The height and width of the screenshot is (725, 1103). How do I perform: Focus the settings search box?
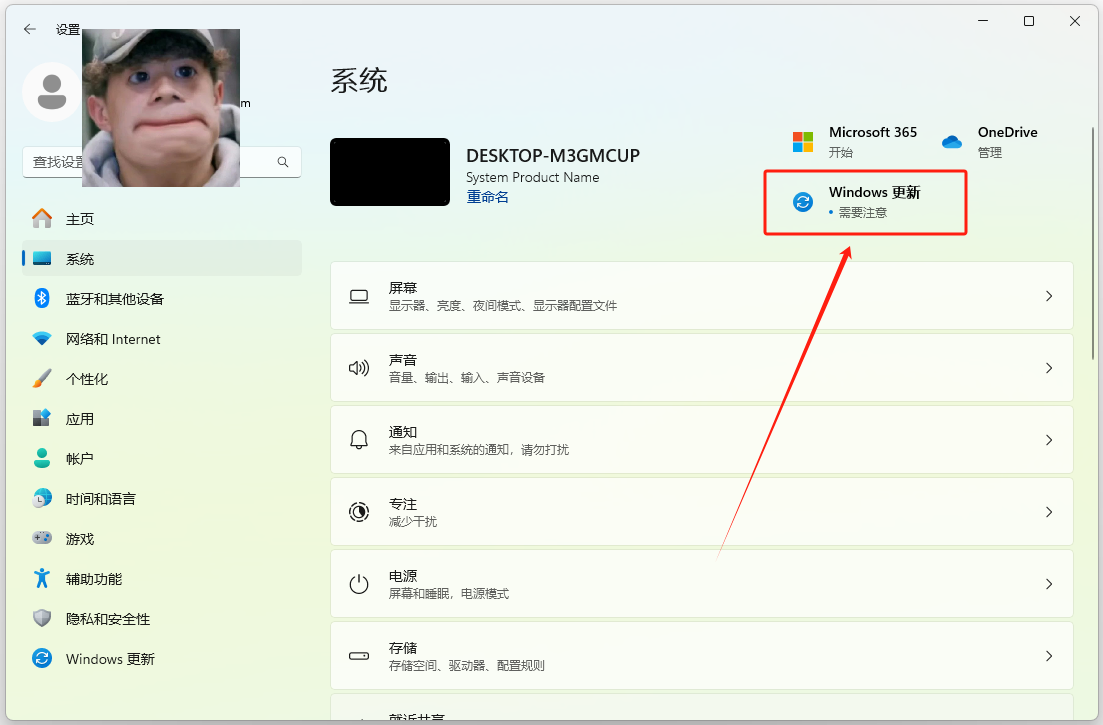162,162
